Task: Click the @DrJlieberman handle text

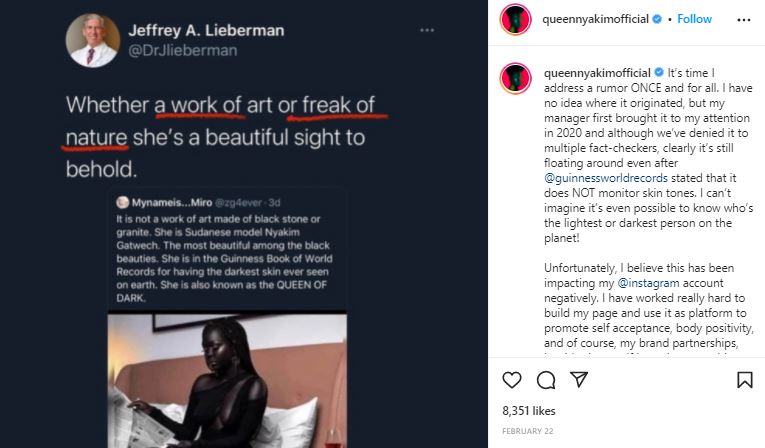Action: pos(181,50)
